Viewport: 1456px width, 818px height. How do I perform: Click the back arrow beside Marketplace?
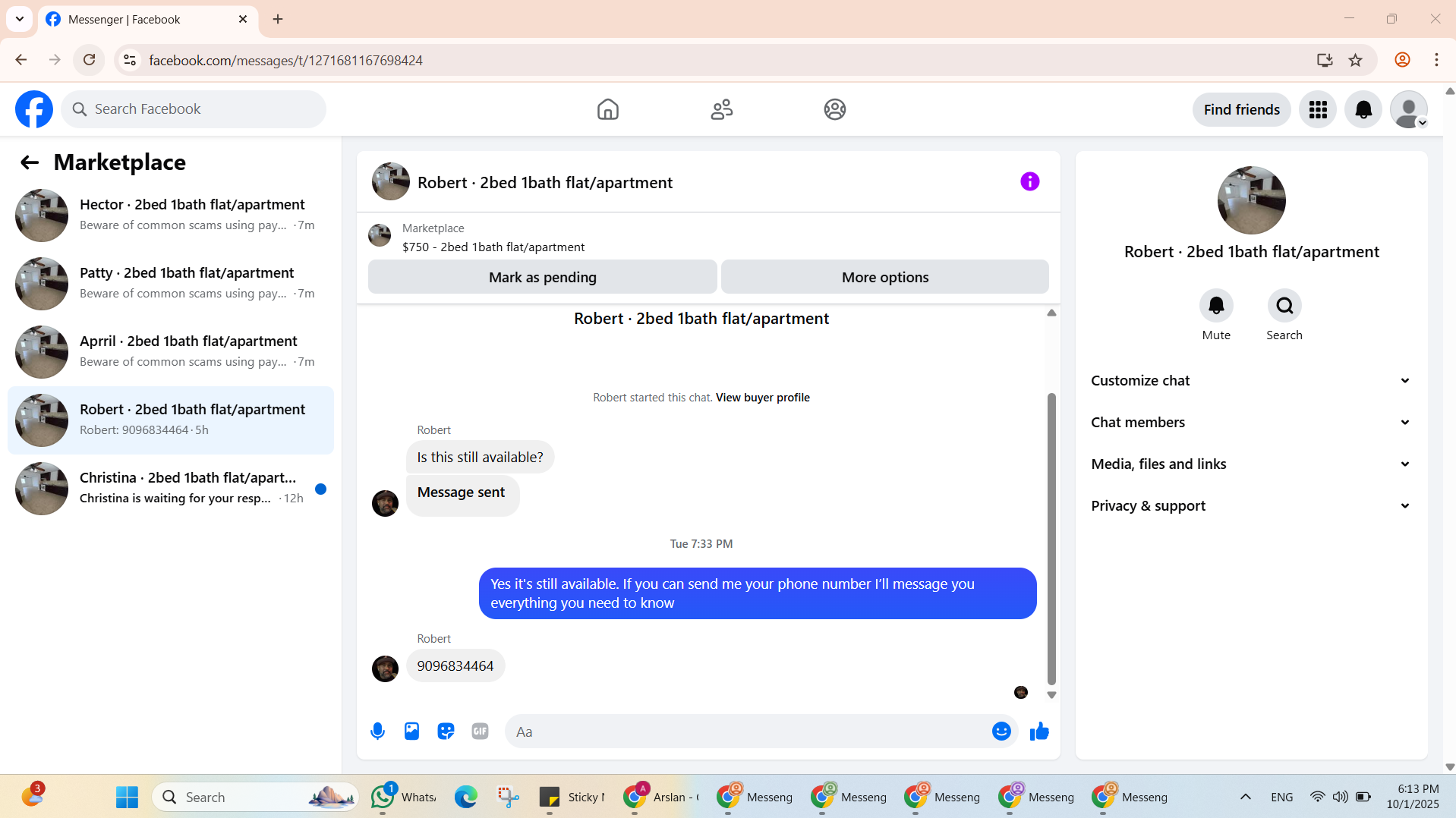pos(30,162)
